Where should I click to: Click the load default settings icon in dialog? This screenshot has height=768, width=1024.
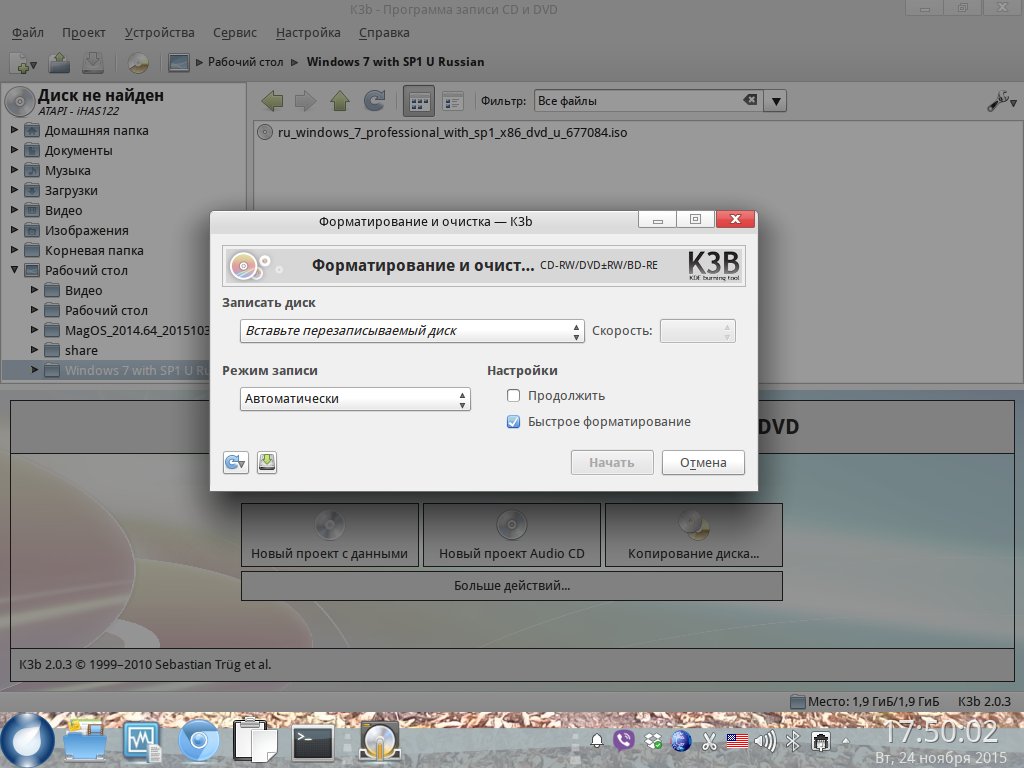click(236, 462)
